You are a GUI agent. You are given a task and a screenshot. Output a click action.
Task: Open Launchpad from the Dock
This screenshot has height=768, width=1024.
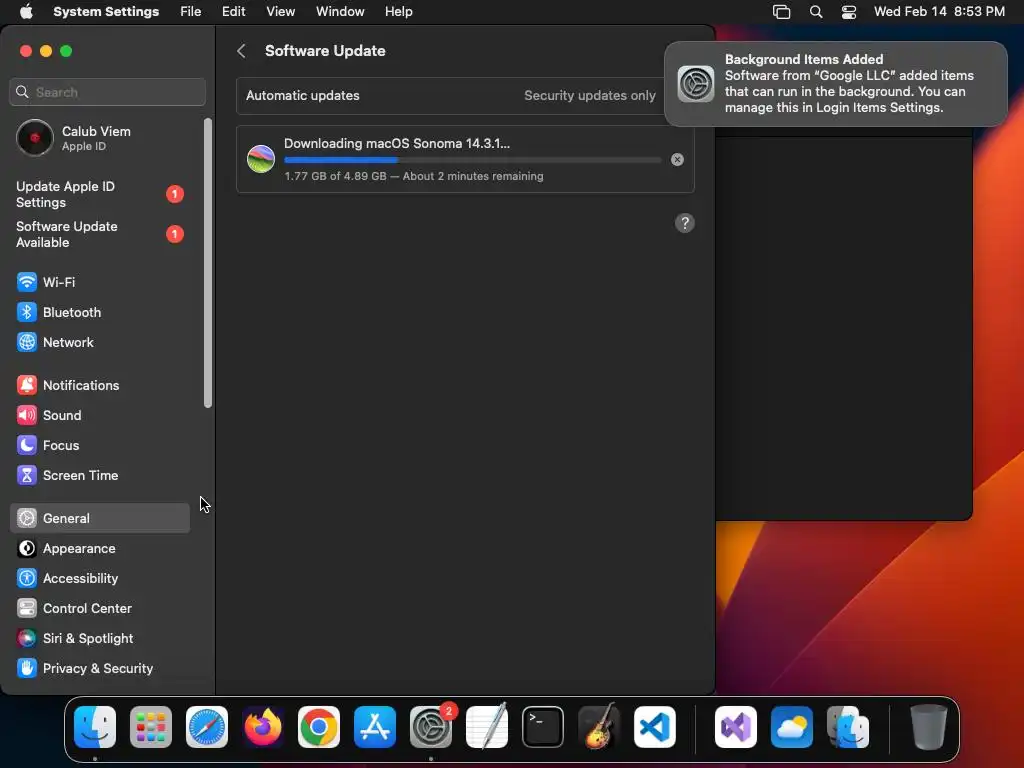(151, 727)
